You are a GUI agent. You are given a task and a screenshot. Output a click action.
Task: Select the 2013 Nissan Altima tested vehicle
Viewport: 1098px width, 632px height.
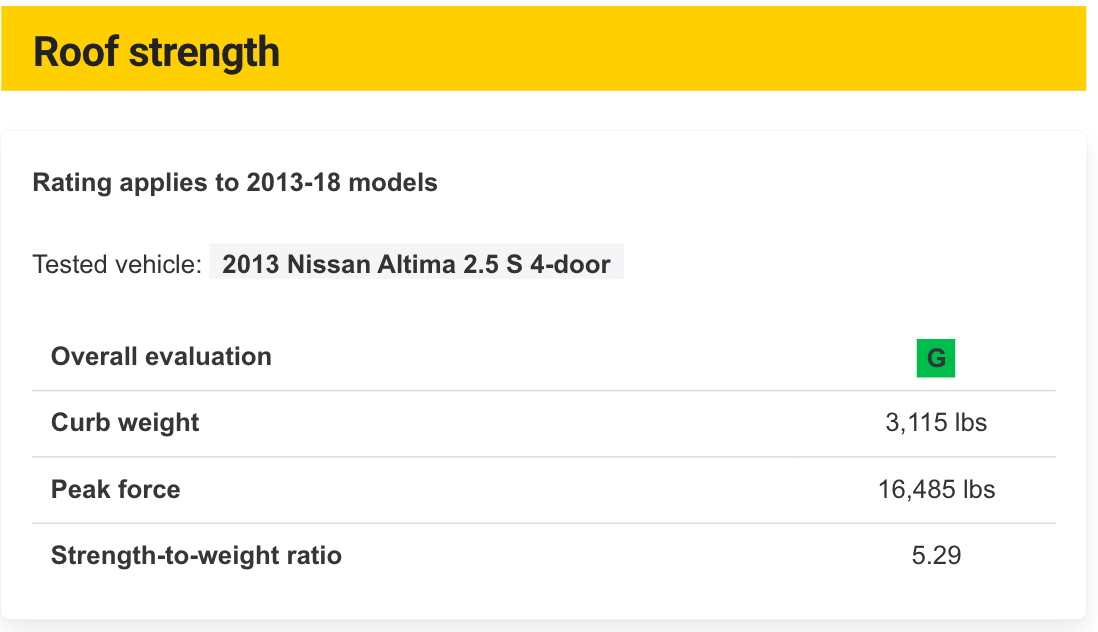tap(416, 265)
